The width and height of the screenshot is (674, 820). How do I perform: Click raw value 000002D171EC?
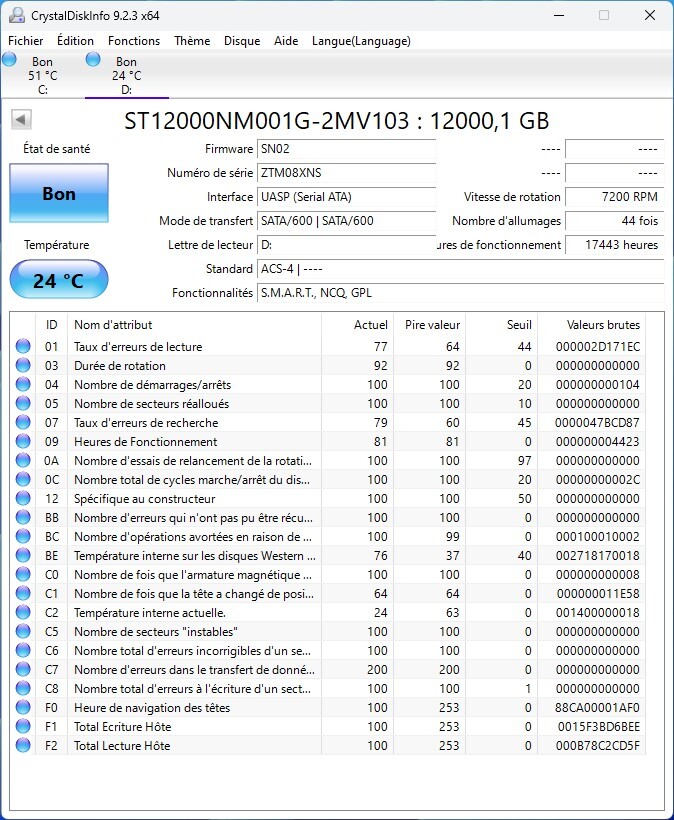click(598, 346)
